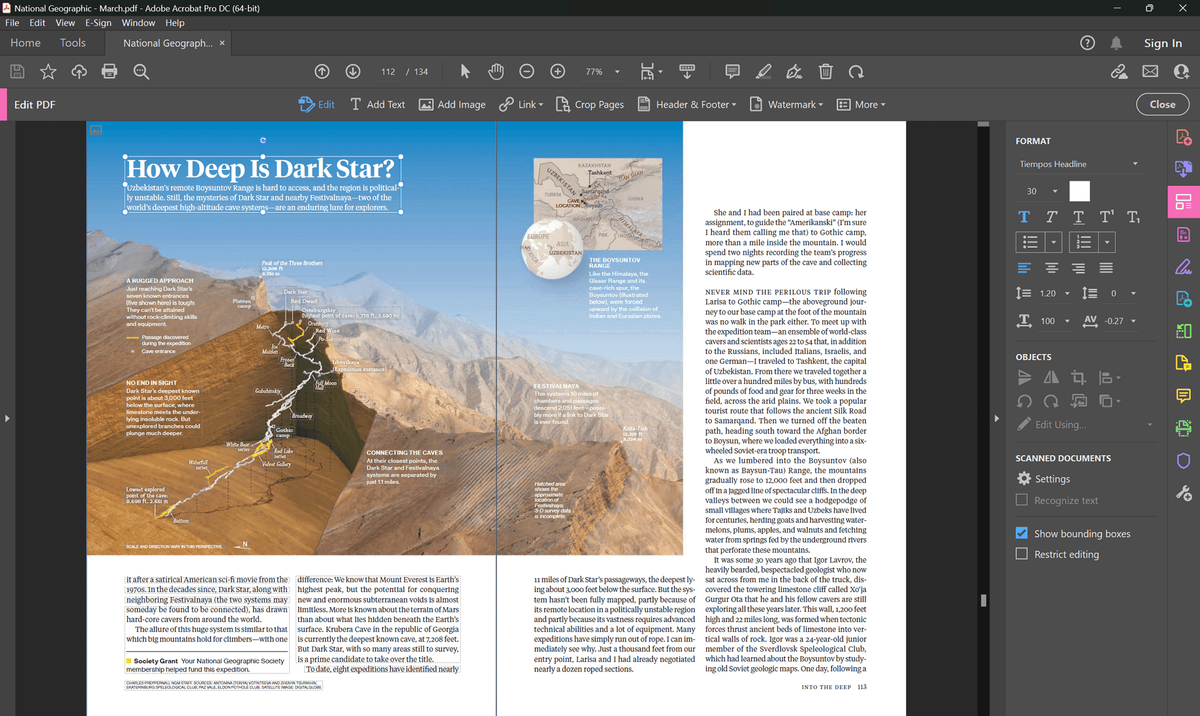Open the E-Sign menu
The image size is (1200, 716).
coord(98,22)
